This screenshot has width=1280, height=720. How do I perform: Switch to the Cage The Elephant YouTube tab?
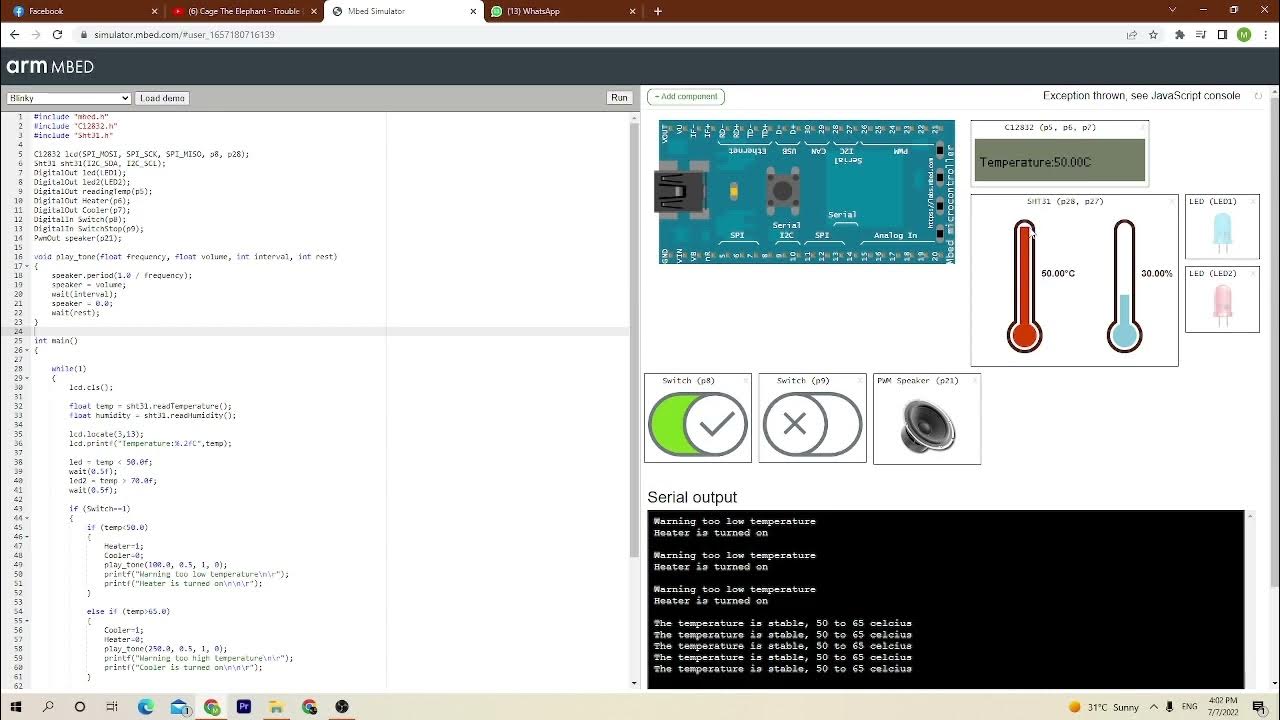(x=244, y=11)
